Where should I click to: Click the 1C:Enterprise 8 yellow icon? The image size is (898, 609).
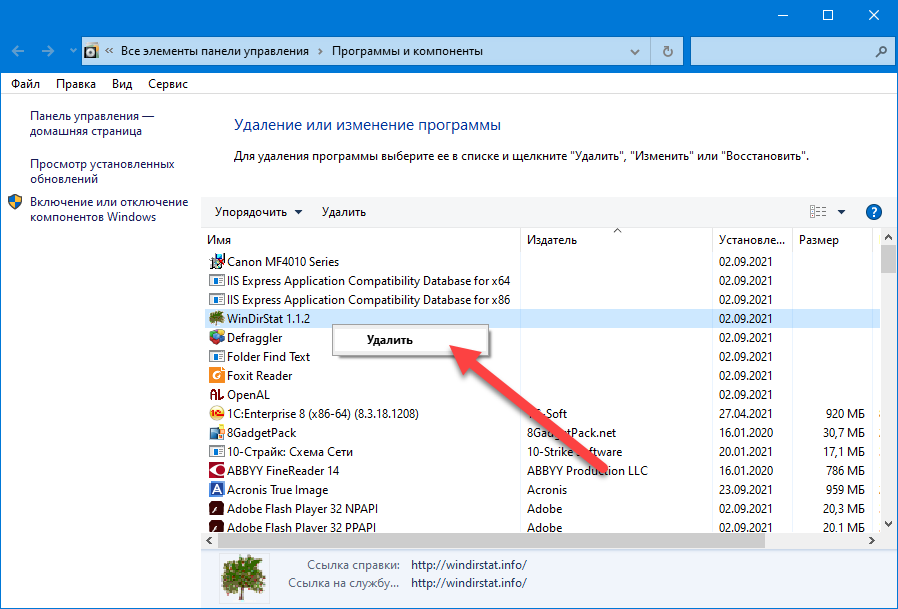216,413
